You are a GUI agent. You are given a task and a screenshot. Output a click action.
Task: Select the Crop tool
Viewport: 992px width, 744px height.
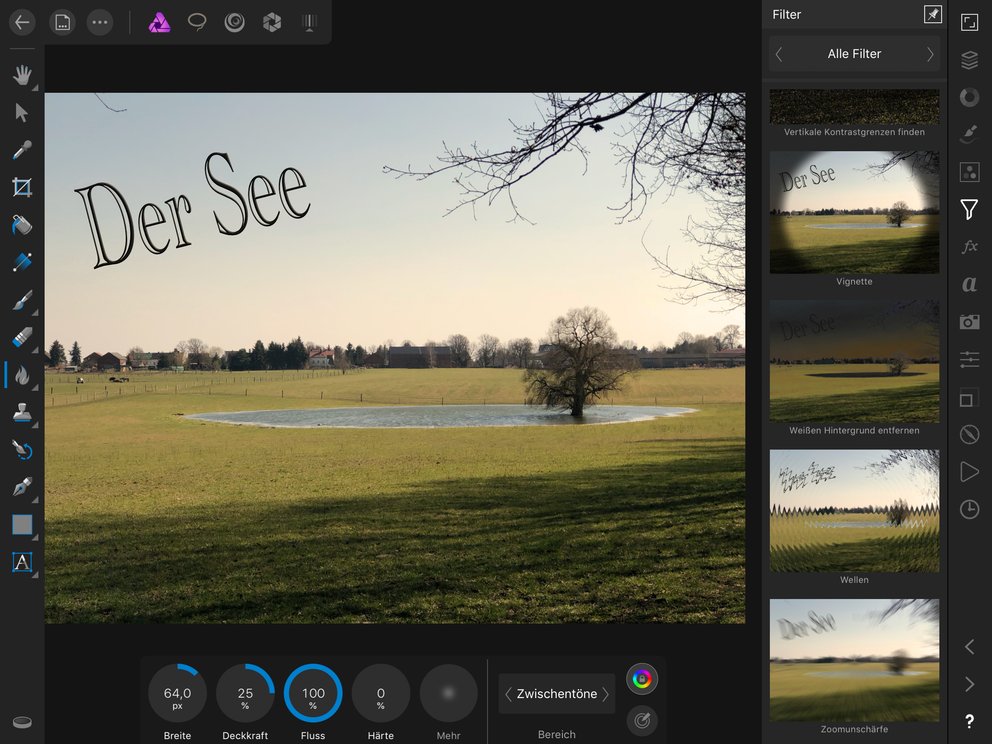pyautogui.click(x=22, y=187)
